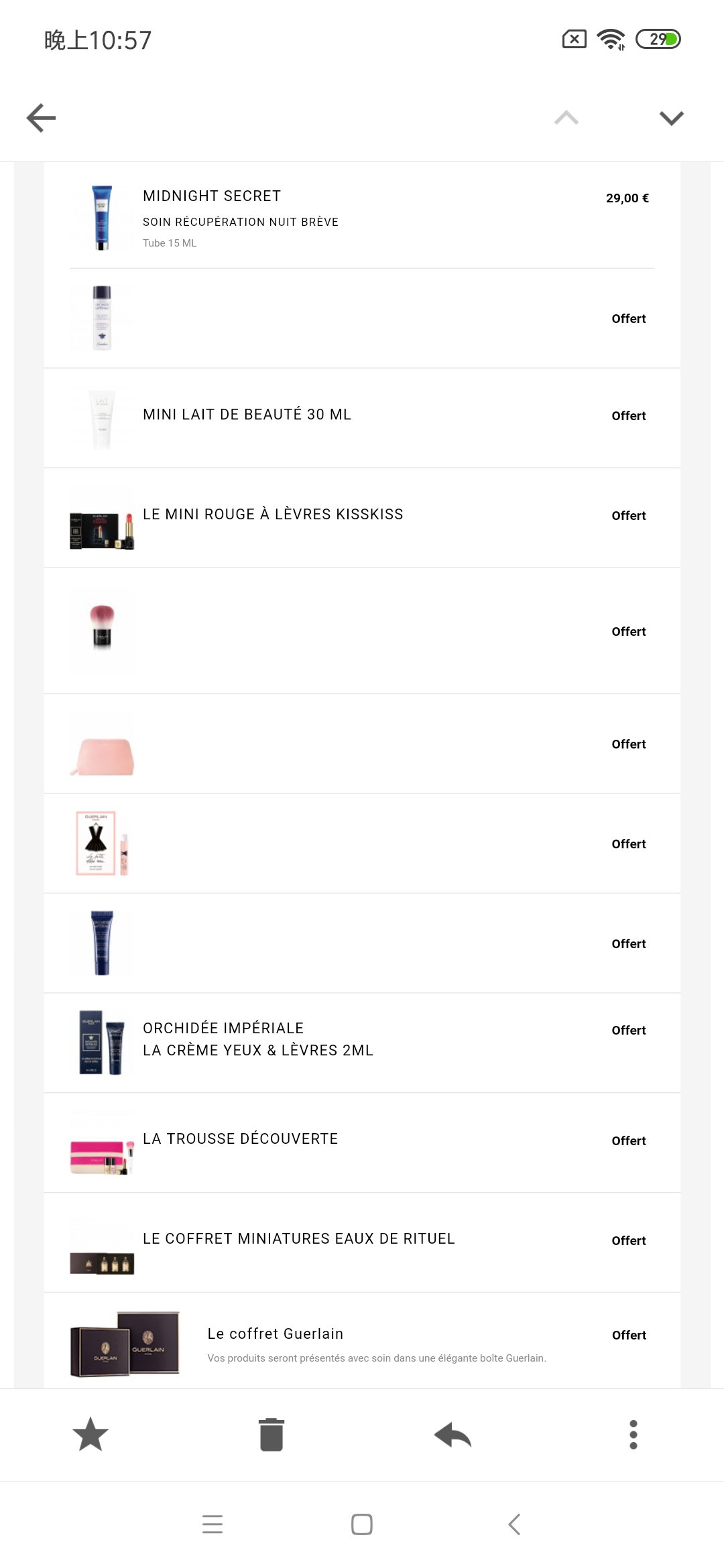This screenshot has height=1568, width=724.
Task: Show the previous email with the up chevron
Action: click(x=566, y=118)
